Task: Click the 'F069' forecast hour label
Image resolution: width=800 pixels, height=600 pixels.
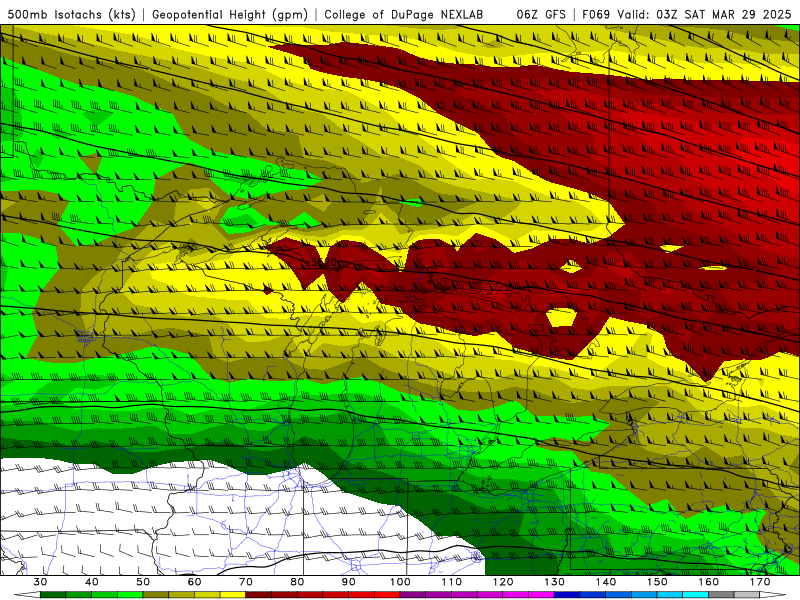Action: [x=597, y=15]
